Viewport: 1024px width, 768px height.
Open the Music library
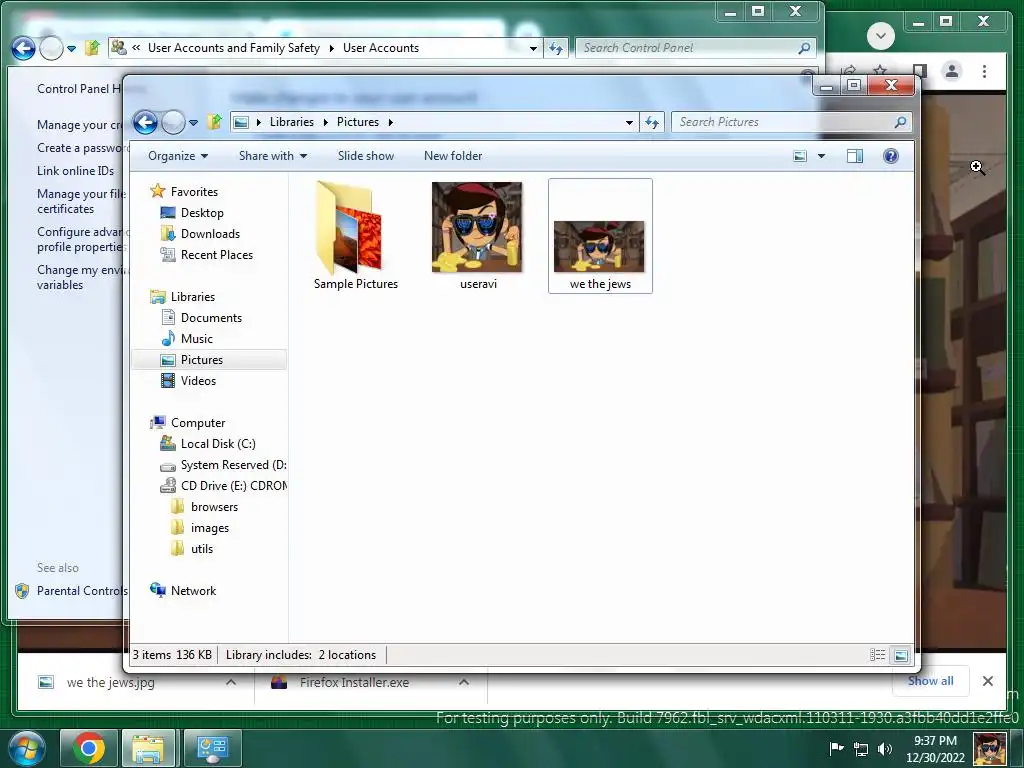[197, 339]
